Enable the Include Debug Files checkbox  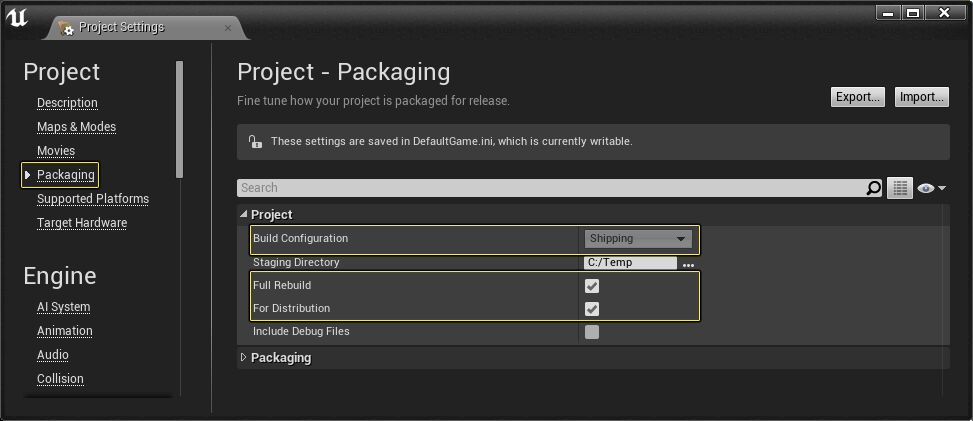pyautogui.click(x=592, y=332)
